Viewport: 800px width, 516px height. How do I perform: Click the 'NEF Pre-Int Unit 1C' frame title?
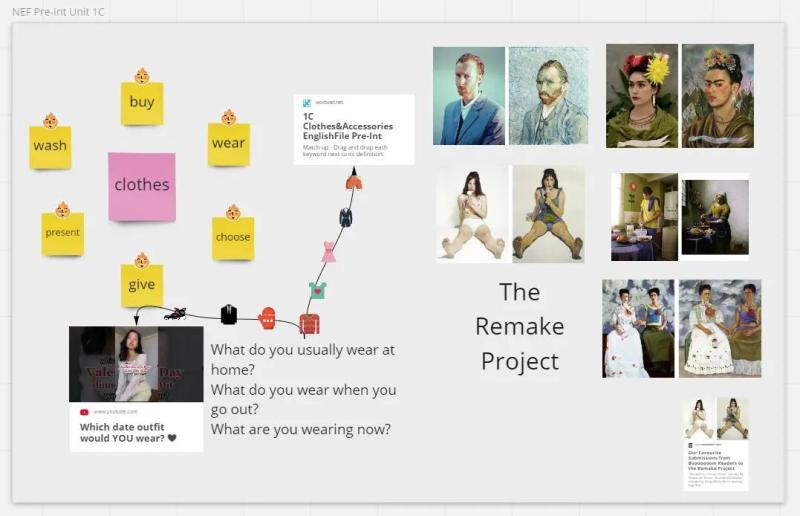tap(58, 12)
